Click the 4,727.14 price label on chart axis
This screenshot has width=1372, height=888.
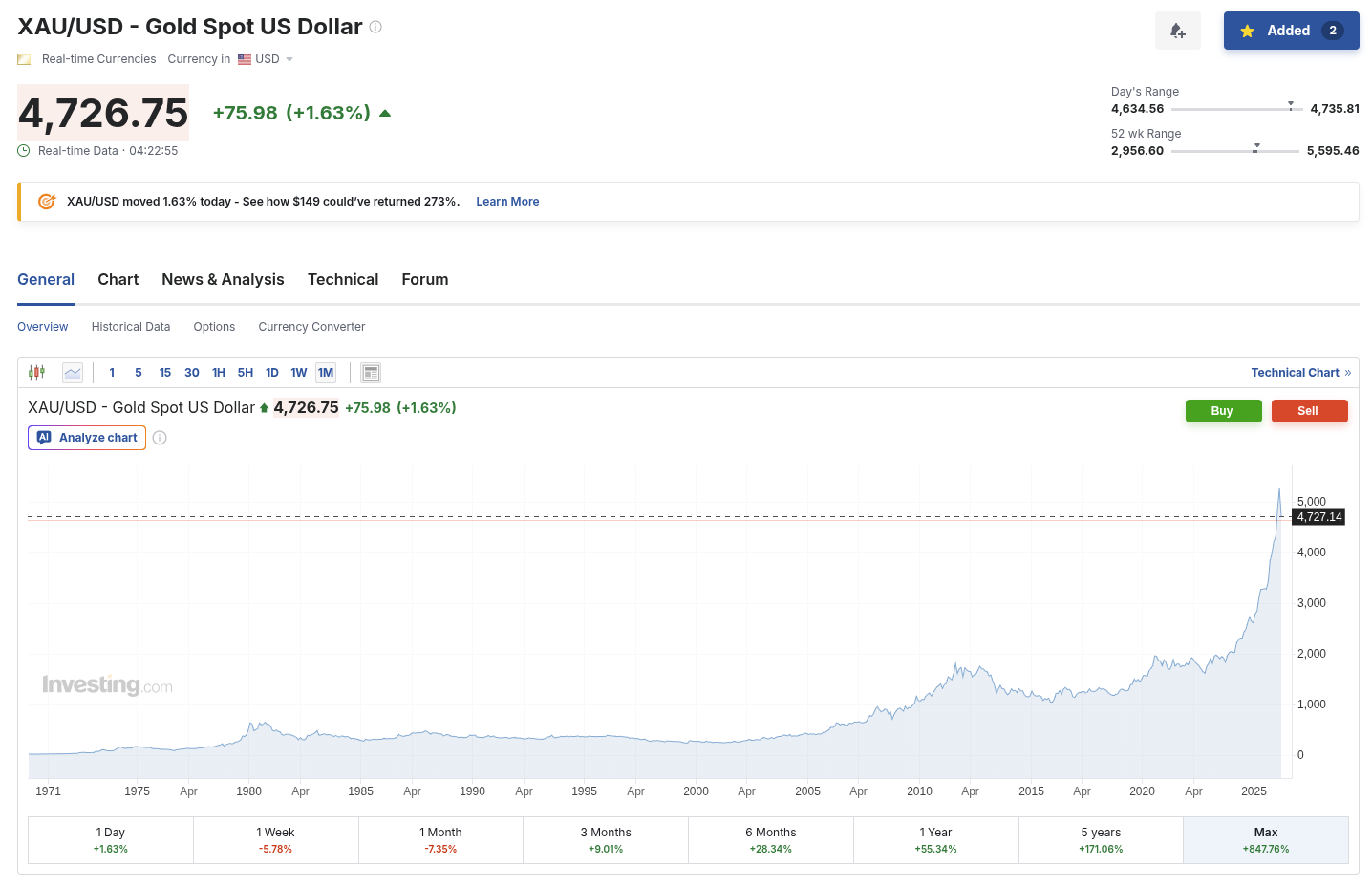pos(1319,517)
